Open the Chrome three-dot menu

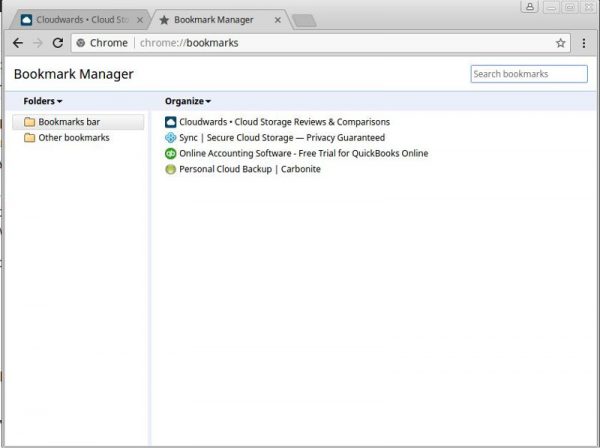pyautogui.click(x=584, y=43)
